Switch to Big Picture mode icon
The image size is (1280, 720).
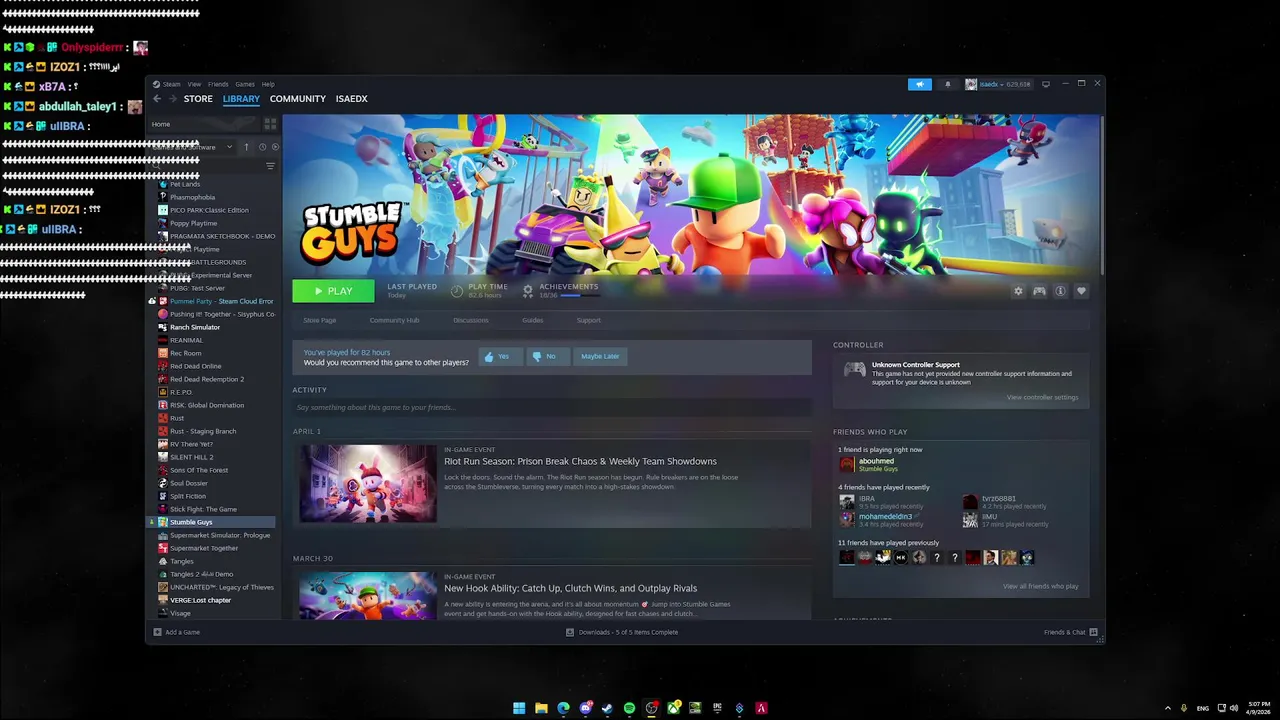[x=1046, y=84]
